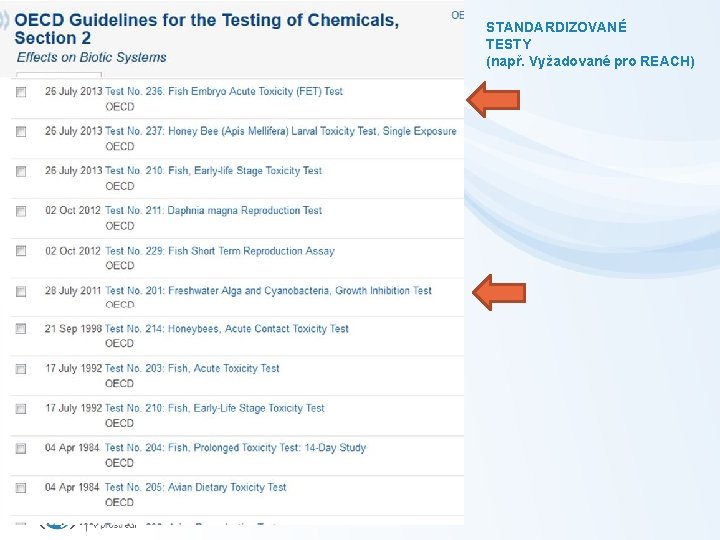Open Test No. 229 Fish Short Term Reproduction Assay
Screen dimensions: 720x540
(x=219, y=251)
